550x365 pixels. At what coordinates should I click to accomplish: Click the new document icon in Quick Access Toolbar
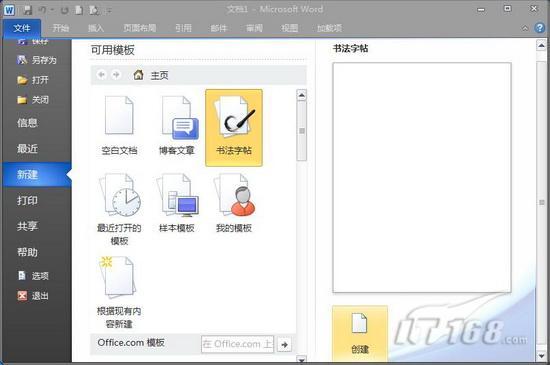pos(79,10)
